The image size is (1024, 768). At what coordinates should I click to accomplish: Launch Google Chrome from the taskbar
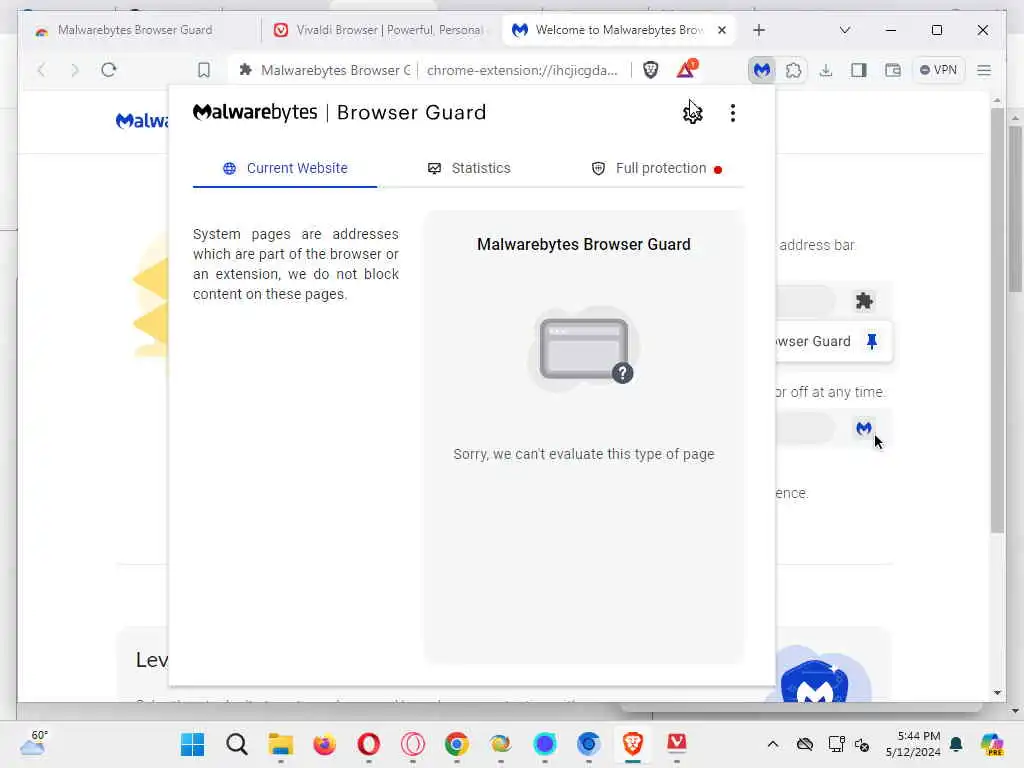coord(456,744)
